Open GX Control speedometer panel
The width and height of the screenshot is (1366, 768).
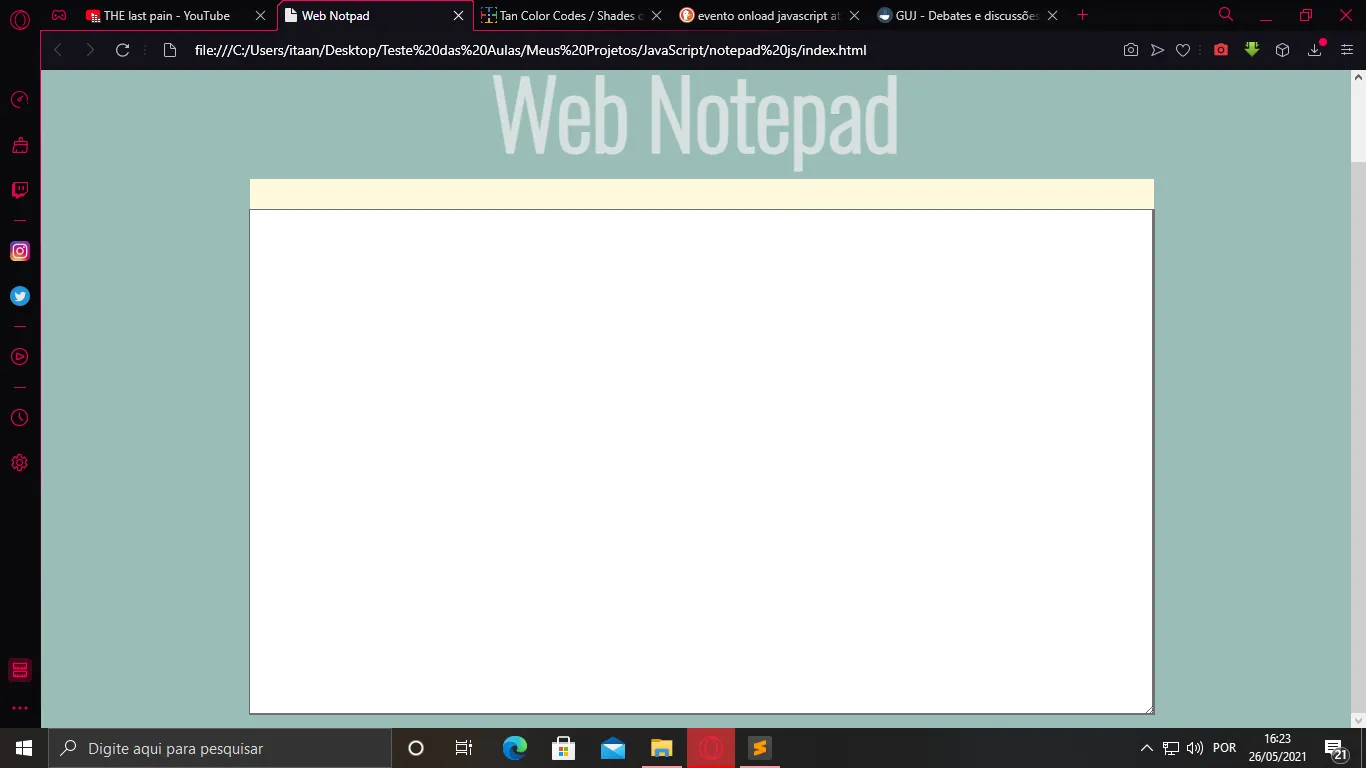19,100
